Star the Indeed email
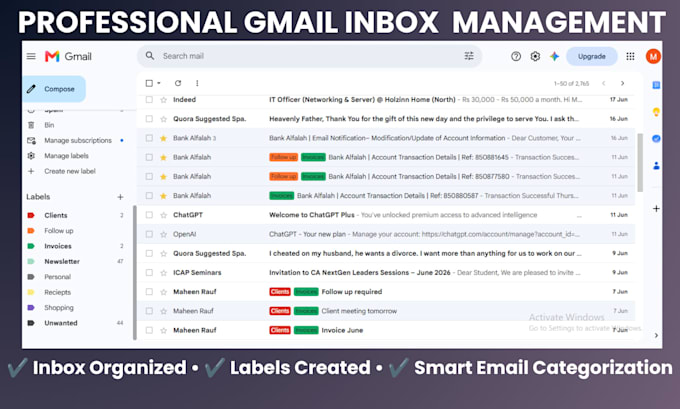The width and height of the screenshot is (680, 409). tap(163, 100)
